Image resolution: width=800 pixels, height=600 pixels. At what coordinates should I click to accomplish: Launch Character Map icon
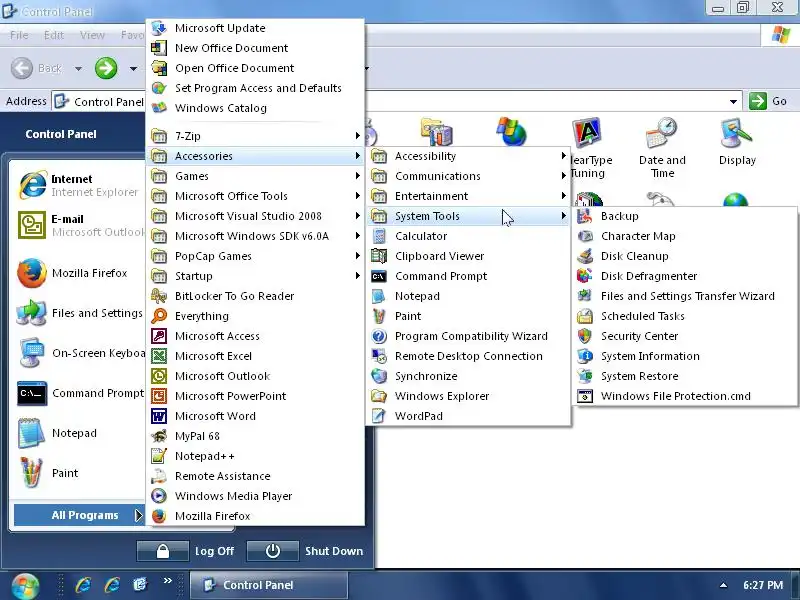(585, 236)
